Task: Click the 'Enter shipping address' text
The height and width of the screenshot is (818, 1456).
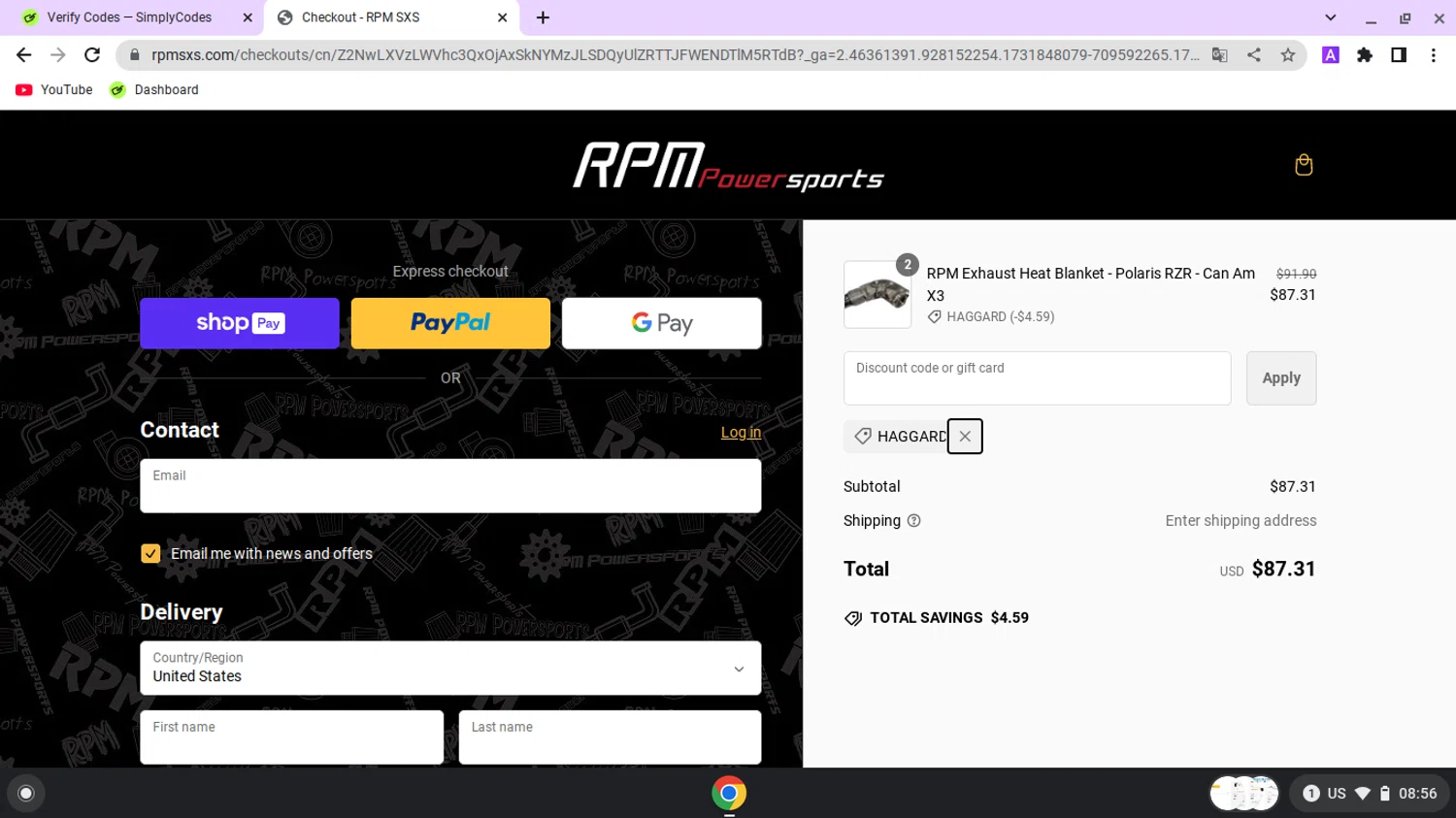Action: tap(1241, 521)
